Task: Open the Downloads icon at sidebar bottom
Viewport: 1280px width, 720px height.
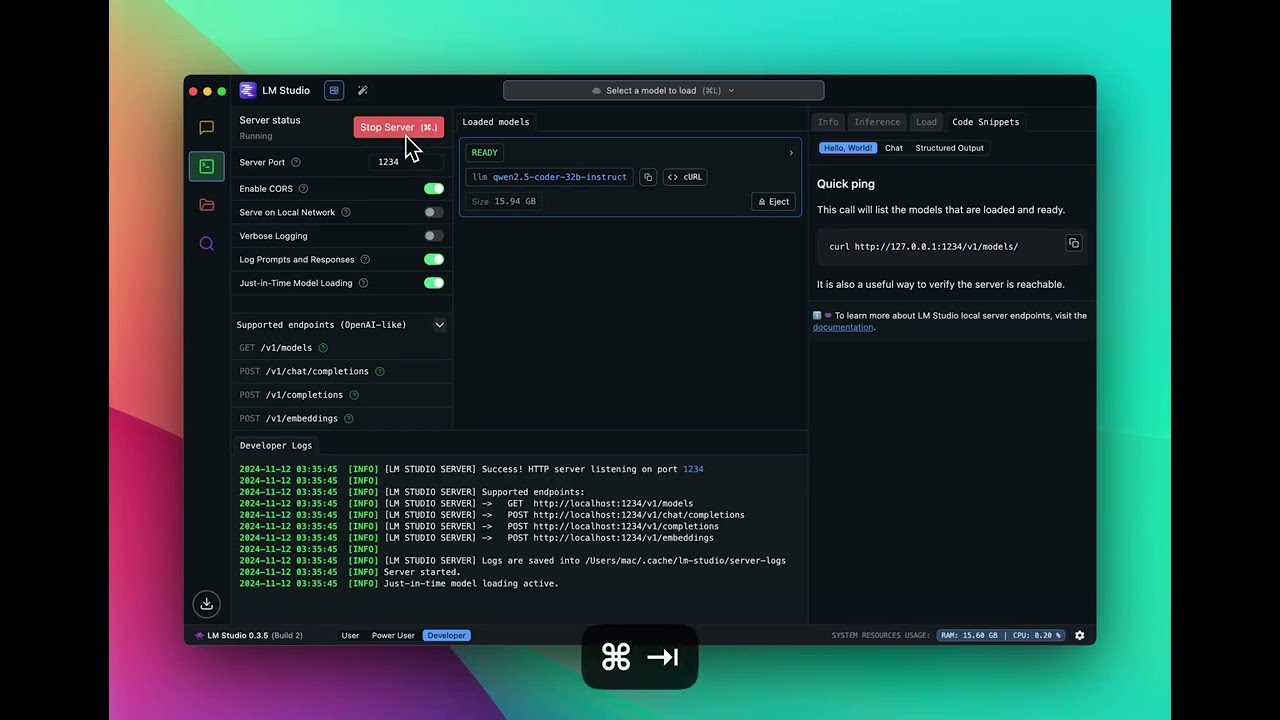Action: click(207, 604)
